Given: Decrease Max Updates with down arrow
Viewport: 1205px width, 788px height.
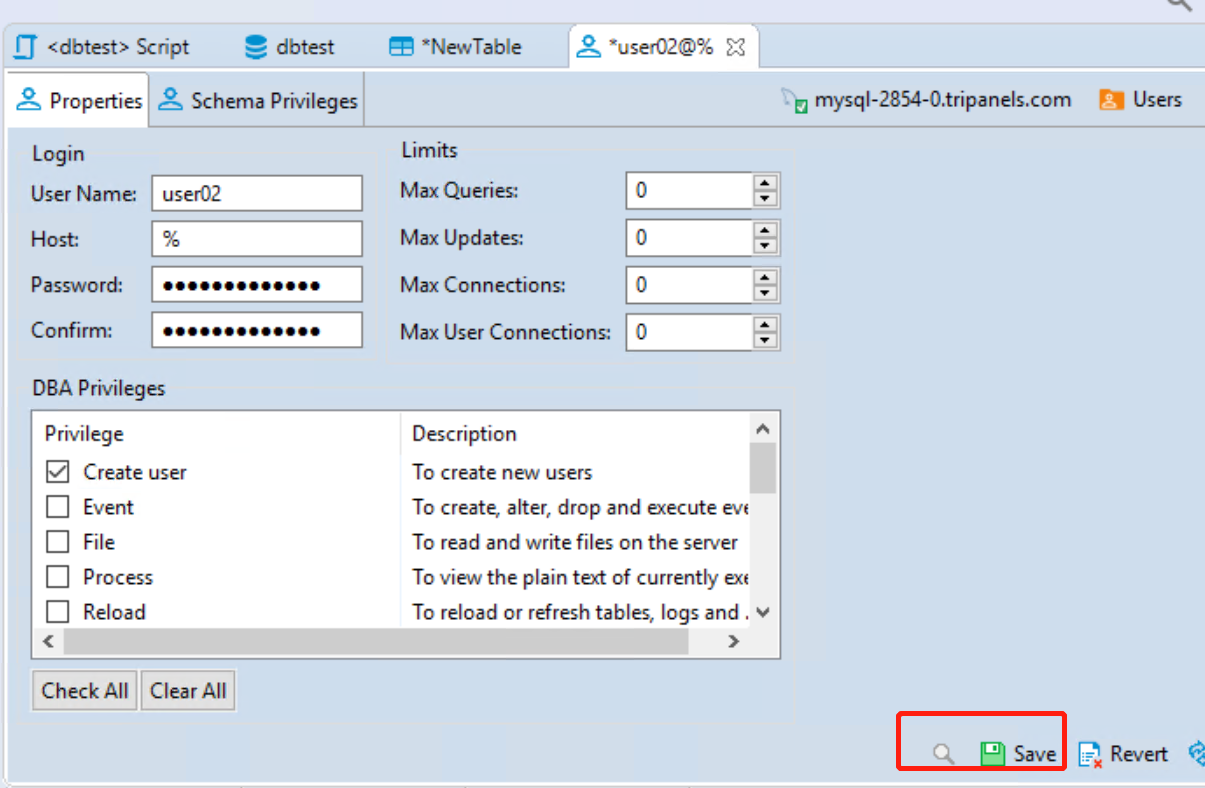Looking at the screenshot, I should point(765,246).
